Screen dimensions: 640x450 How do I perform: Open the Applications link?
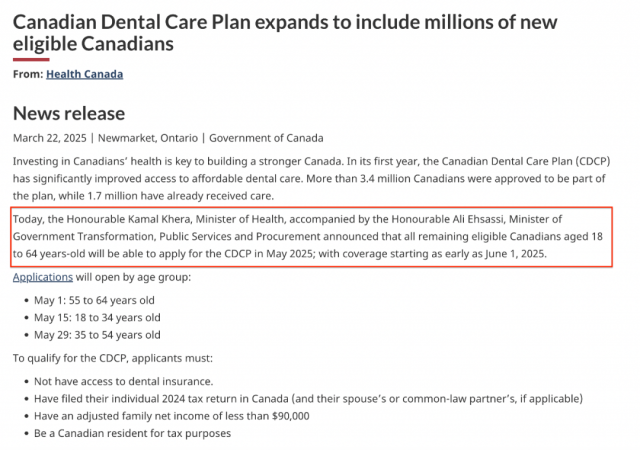click(x=43, y=277)
